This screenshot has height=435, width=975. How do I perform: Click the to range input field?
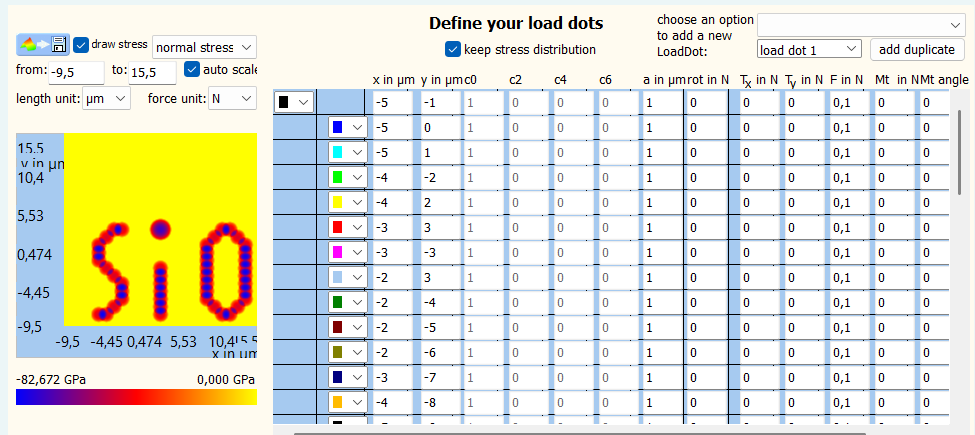[152, 72]
